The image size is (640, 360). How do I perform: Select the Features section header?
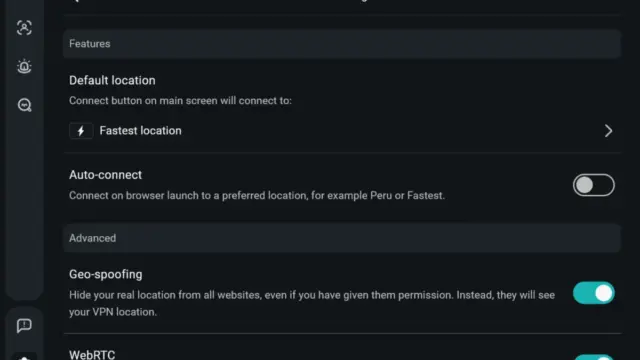point(342,44)
